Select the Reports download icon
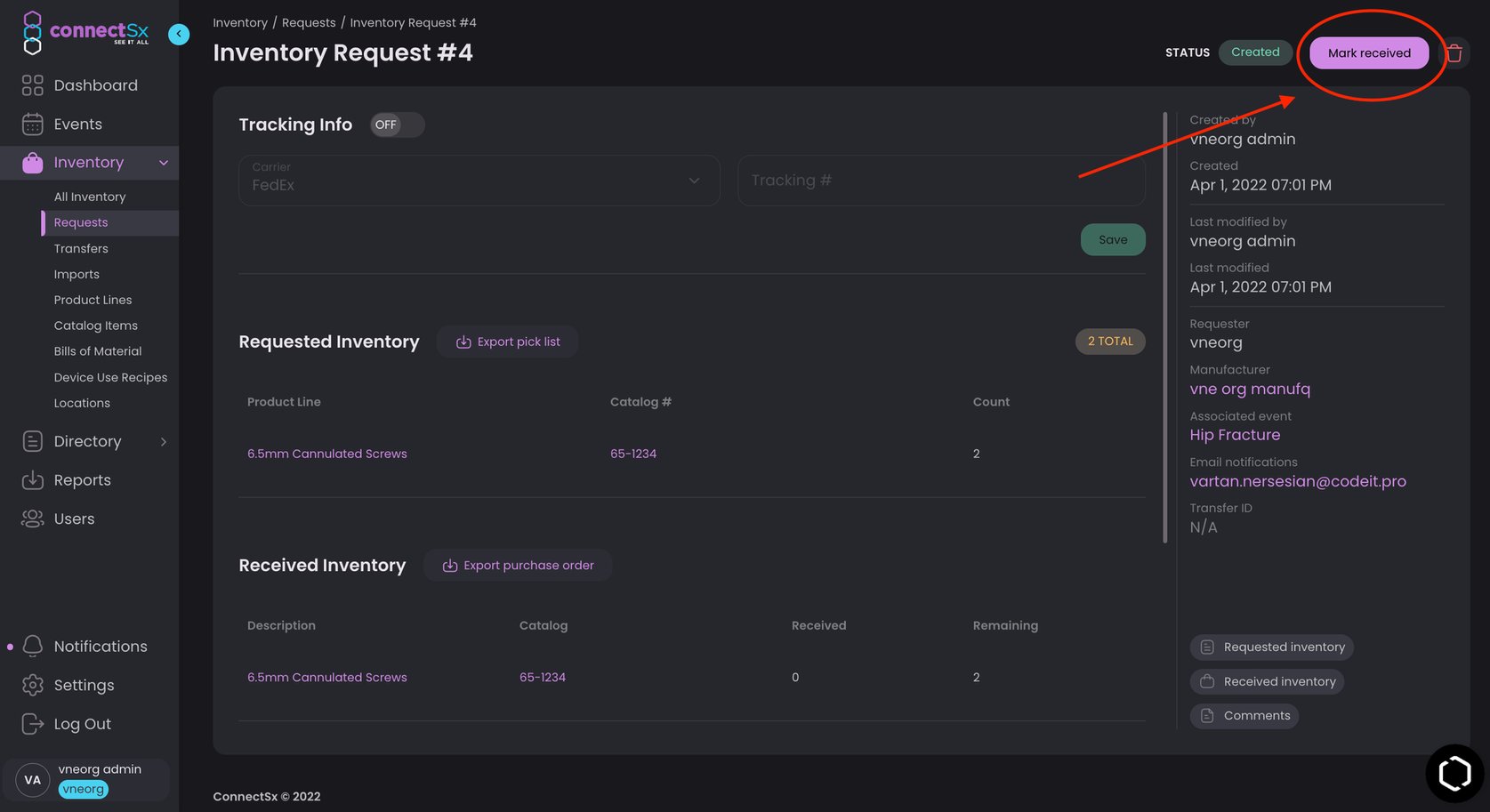This screenshot has height=812, width=1490. coord(32,479)
